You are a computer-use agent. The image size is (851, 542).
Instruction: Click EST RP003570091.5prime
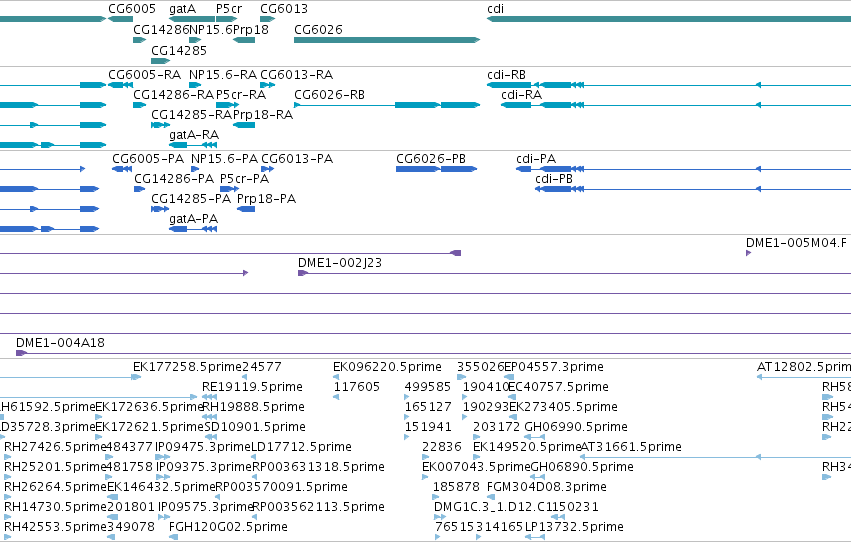click(x=281, y=488)
